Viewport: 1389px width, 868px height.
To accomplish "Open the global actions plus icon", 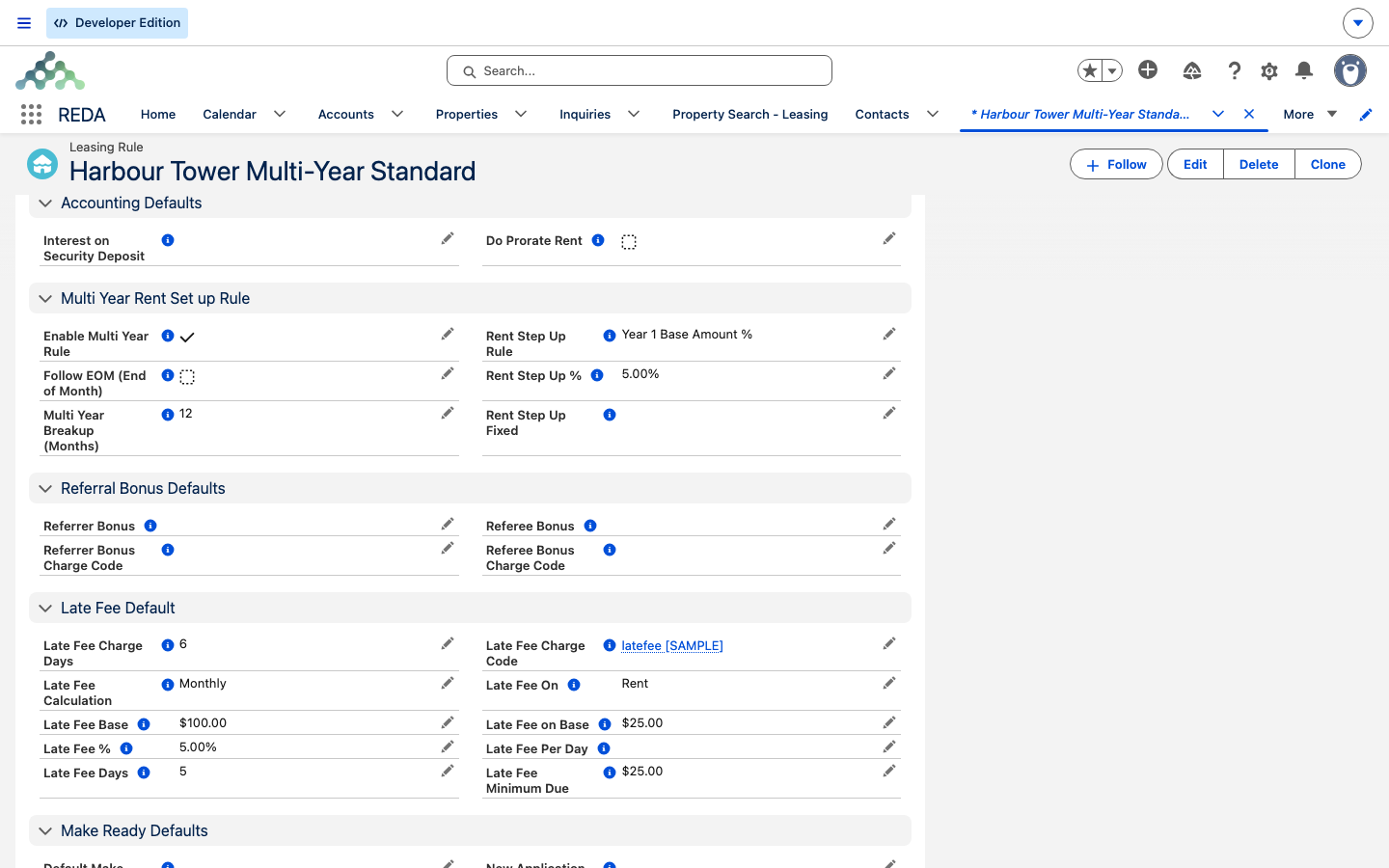I will tap(1148, 69).
